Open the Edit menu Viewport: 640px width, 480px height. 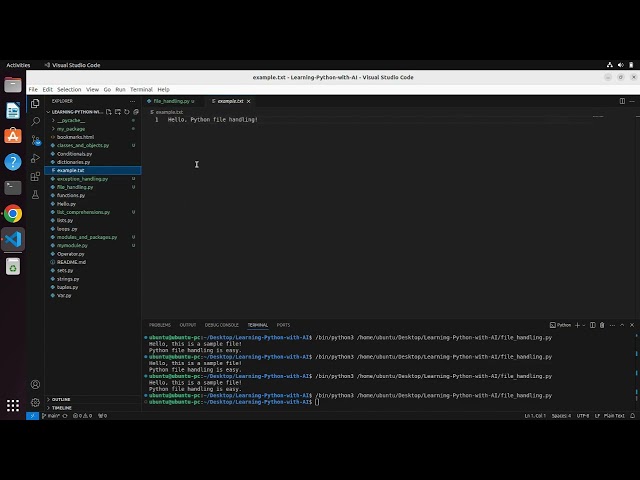pos(47,89)
